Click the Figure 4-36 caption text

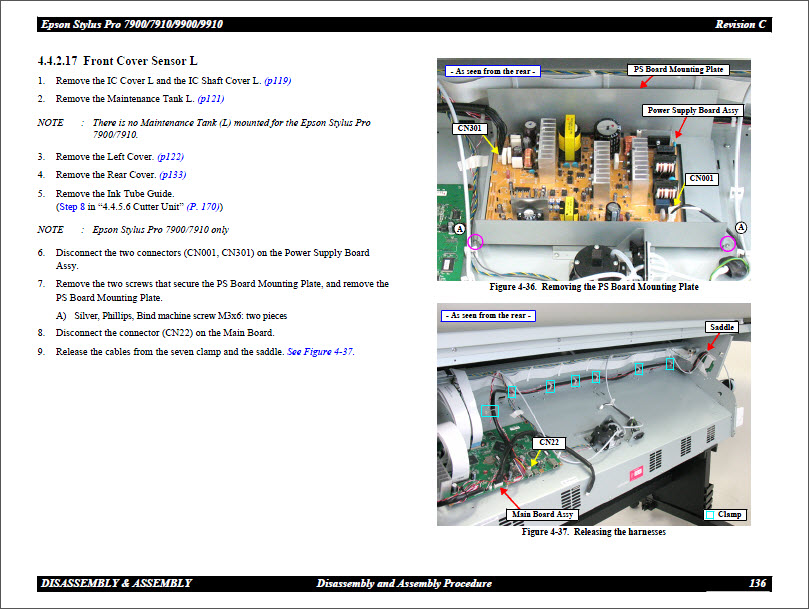593,288
